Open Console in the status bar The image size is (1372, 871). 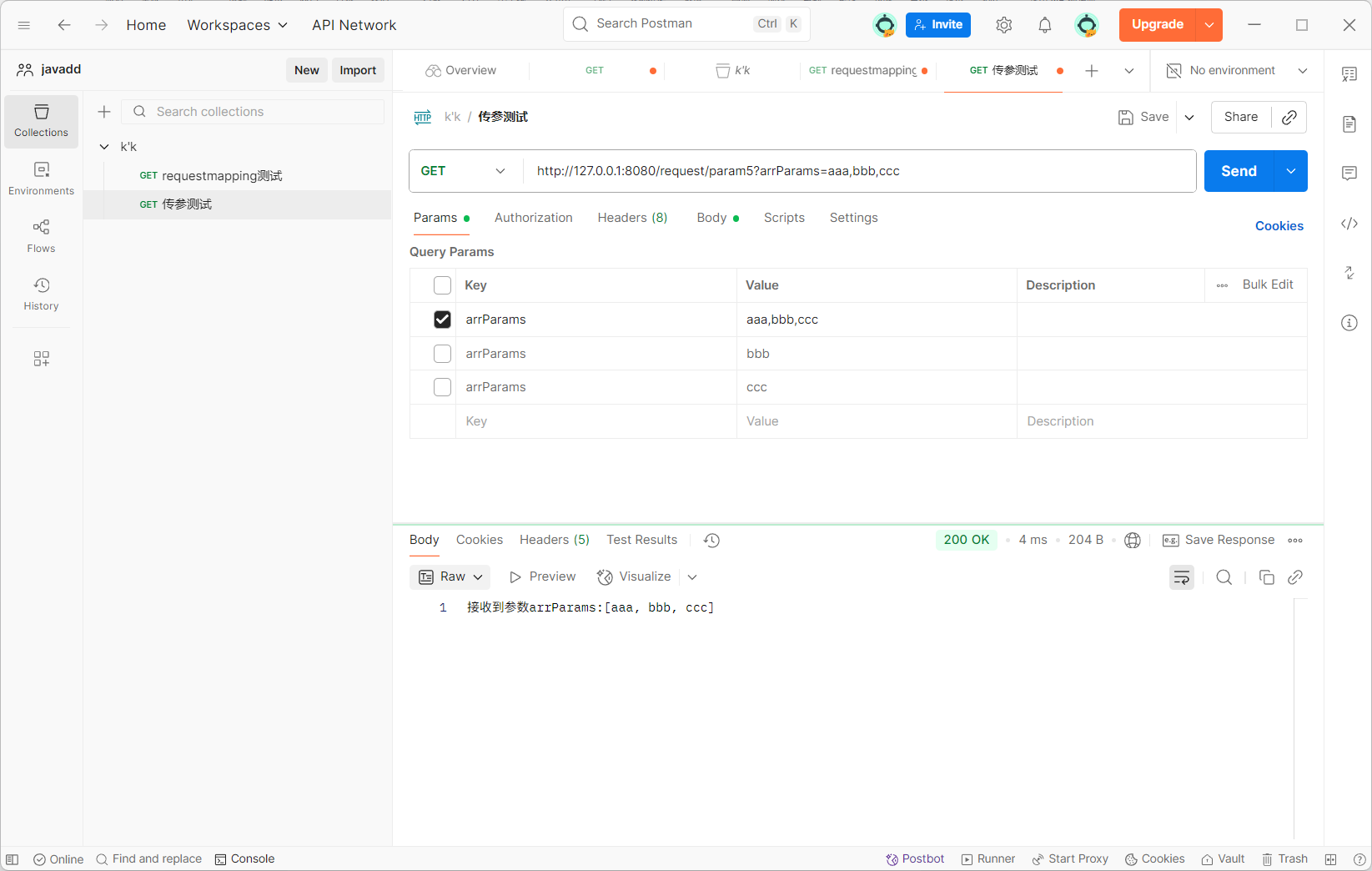244,859
